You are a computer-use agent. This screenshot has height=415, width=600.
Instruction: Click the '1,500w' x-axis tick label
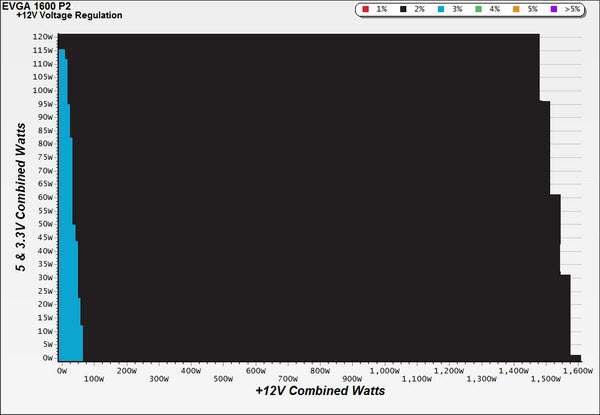546,379
